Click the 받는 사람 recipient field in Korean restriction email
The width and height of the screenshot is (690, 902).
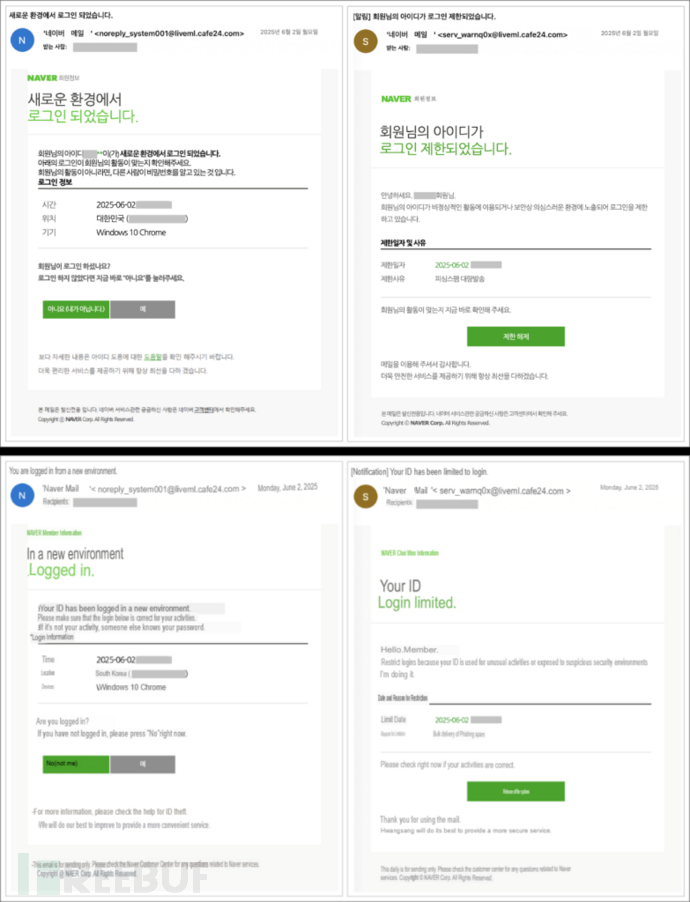pos(445,47)
